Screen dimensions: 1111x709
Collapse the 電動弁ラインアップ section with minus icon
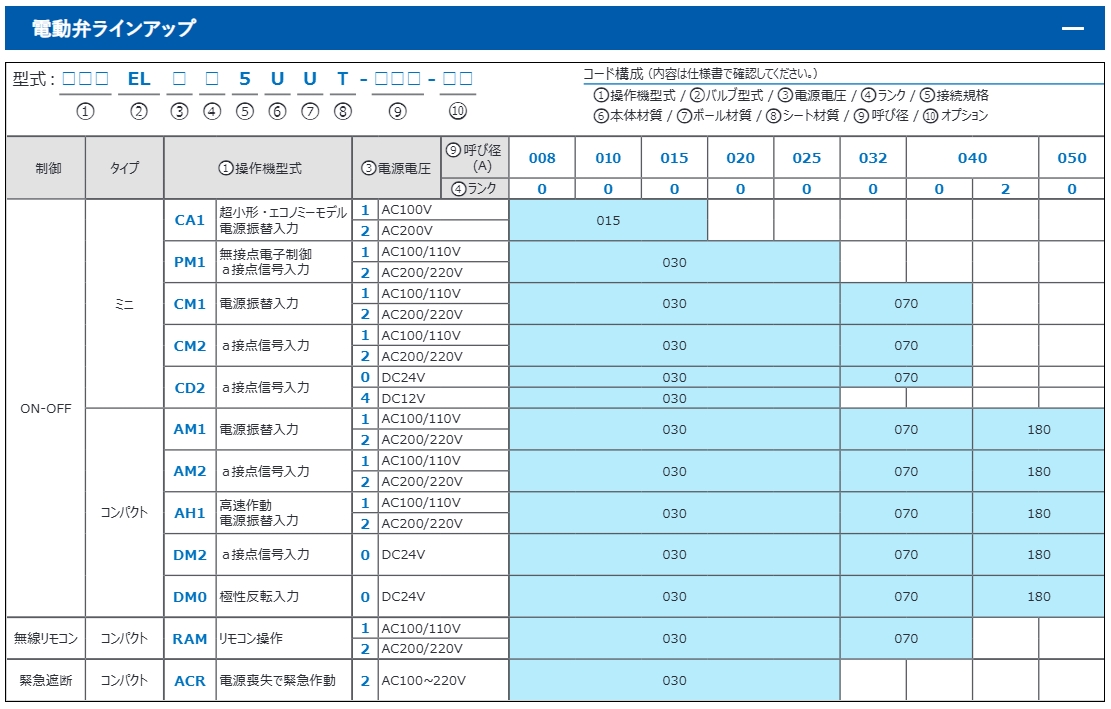point(1073,28)
